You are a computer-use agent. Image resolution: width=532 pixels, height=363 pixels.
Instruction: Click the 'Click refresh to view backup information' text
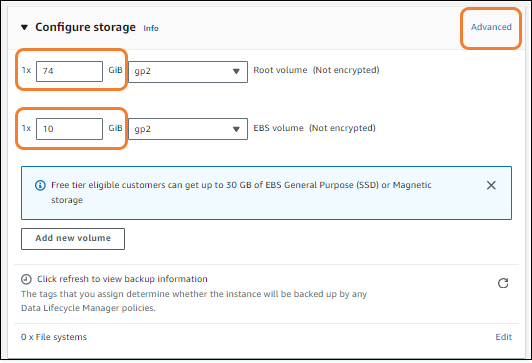click(122, 279)
